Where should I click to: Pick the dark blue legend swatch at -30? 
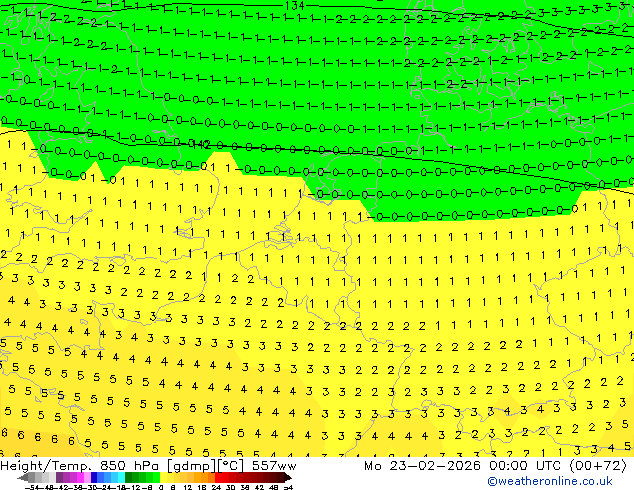(94, 477)
